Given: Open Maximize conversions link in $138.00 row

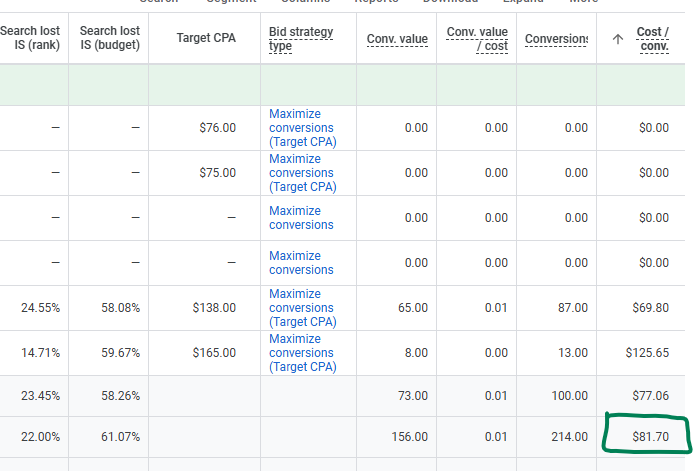Looking at the screenshot, I should click(301, 308).
